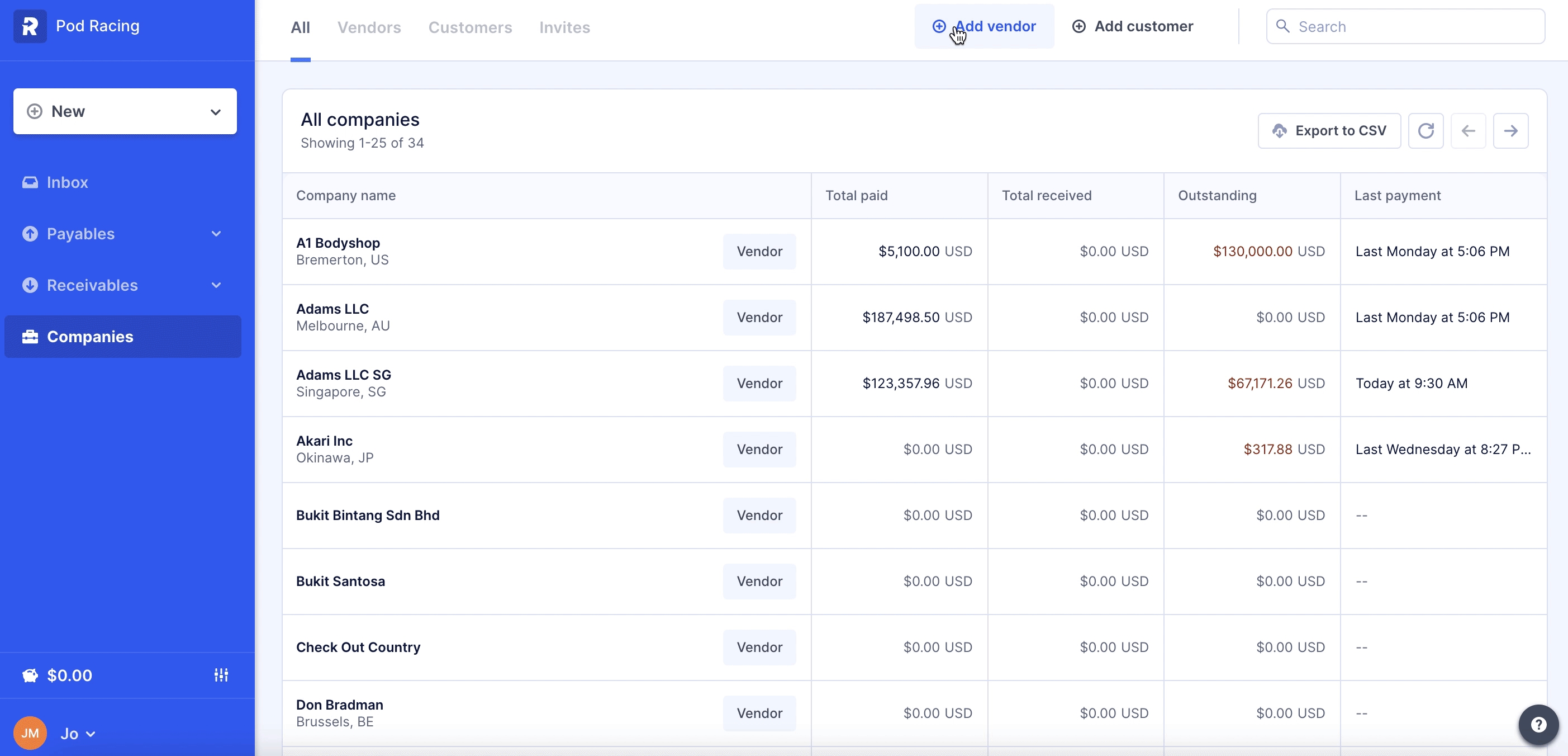Screen dimensions: 1568x756
Task: Expand the Receivables menu chevron
Action: point(216,285)
